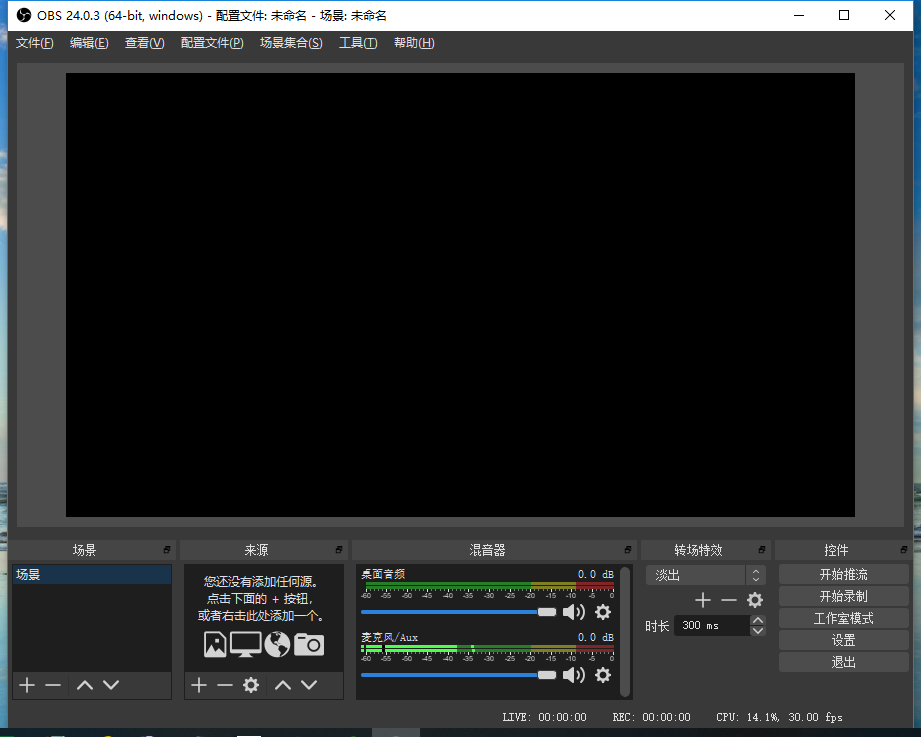
Task: Click the black preview canvas
Action: (460, 295)
